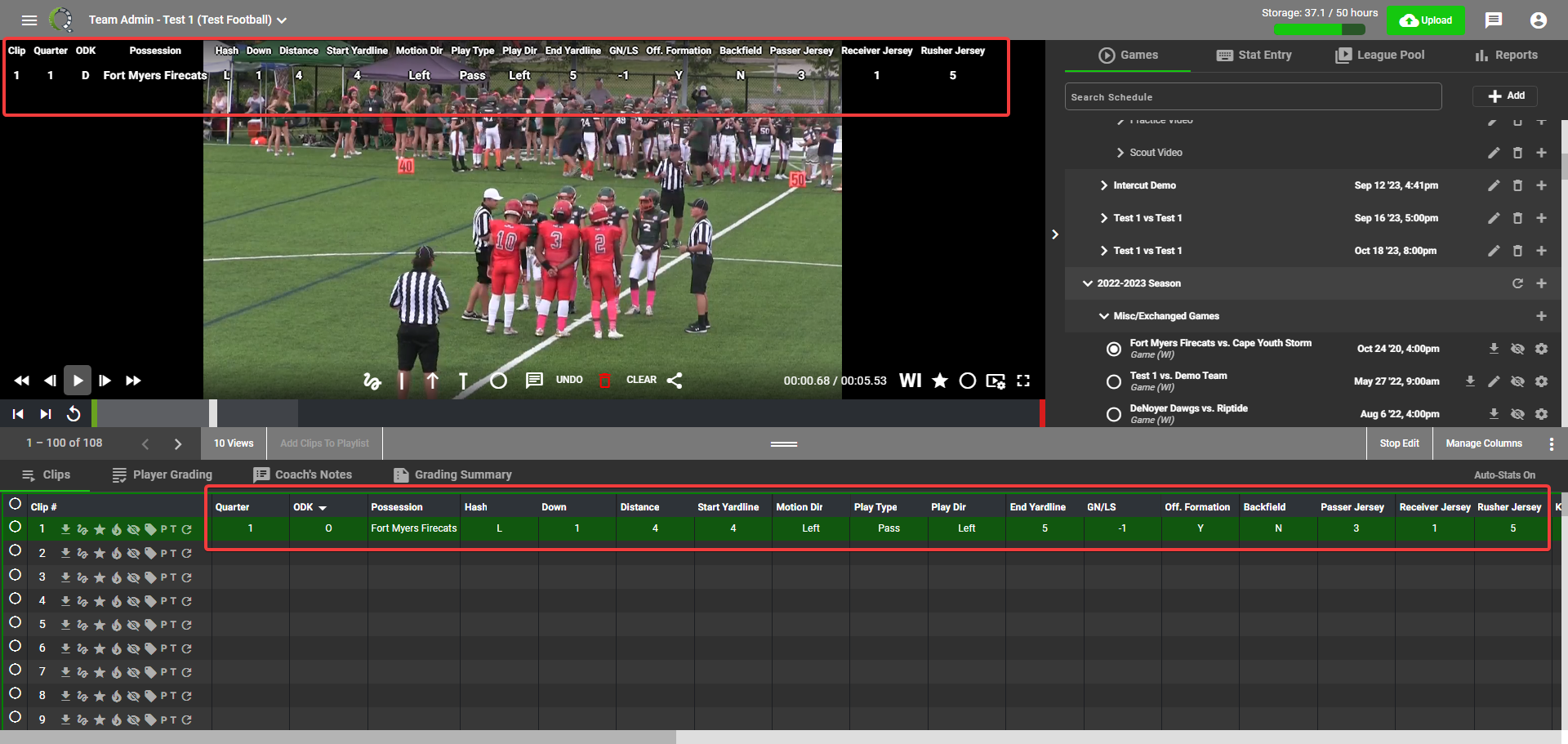The image size is (1568, 744).
Task: Open the hamburger main menu
Action: (29, 20)
